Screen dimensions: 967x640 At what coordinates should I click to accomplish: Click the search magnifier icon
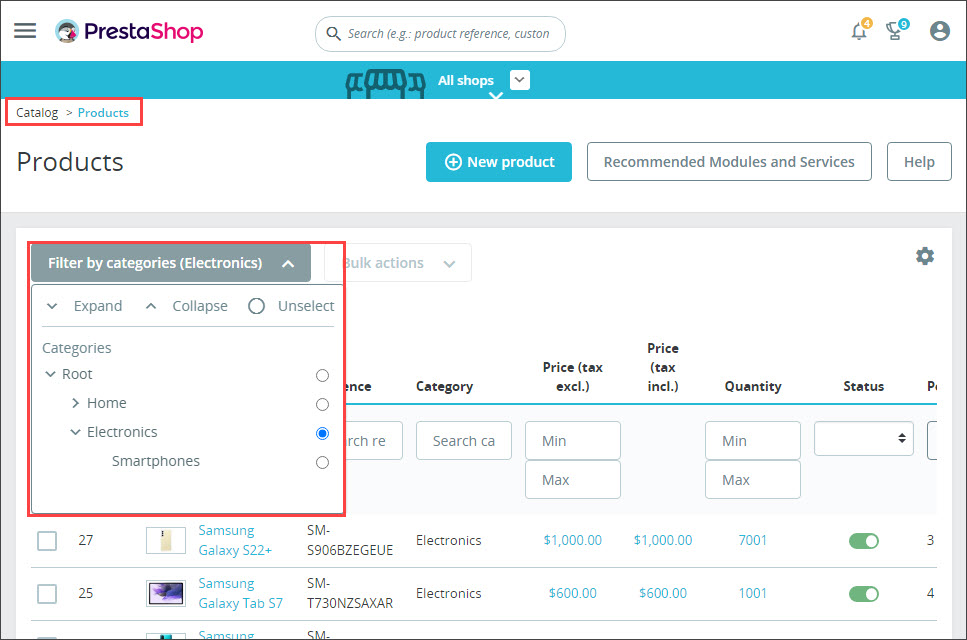coord(333,34)
